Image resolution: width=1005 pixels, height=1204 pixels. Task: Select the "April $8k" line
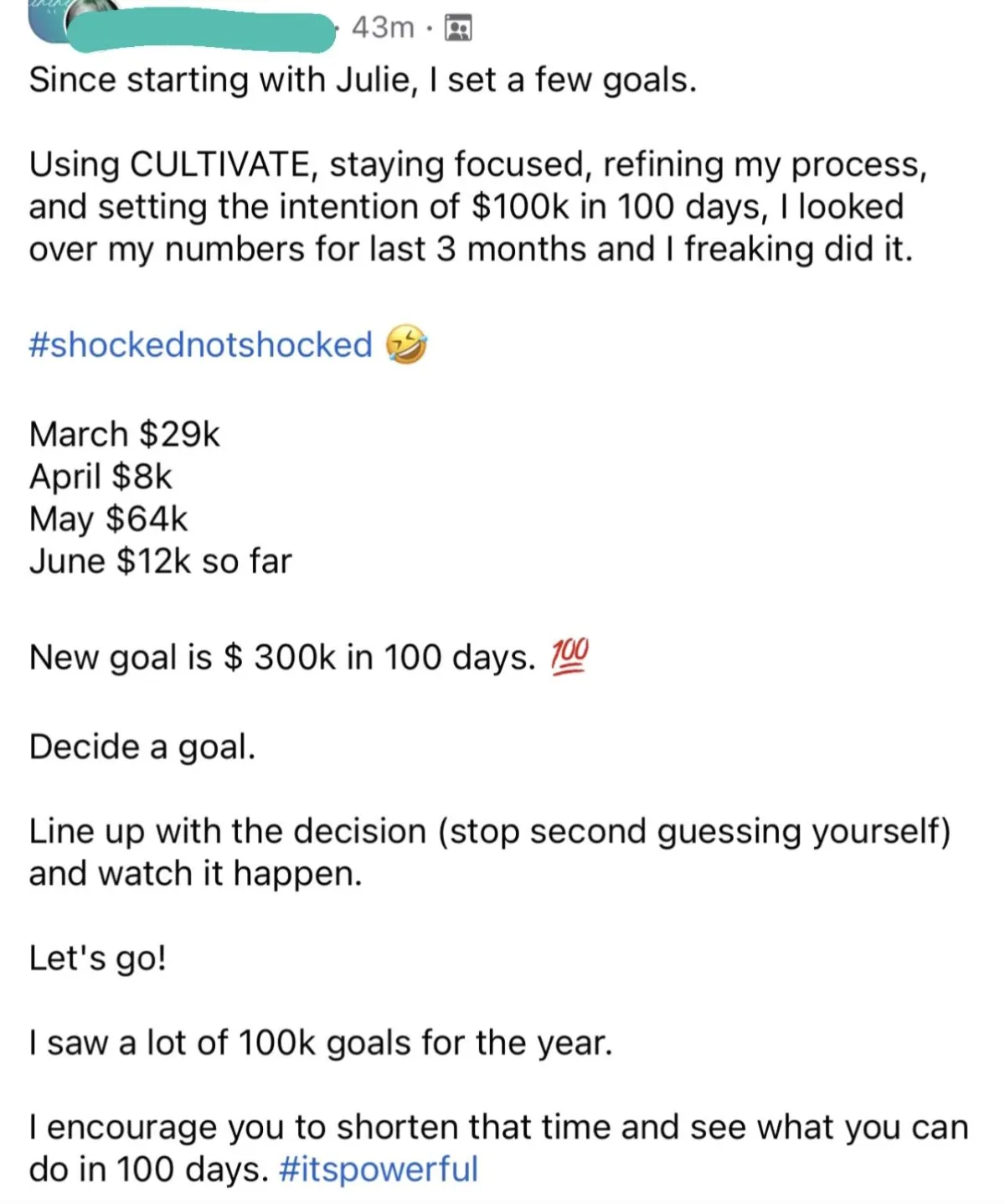100,477
